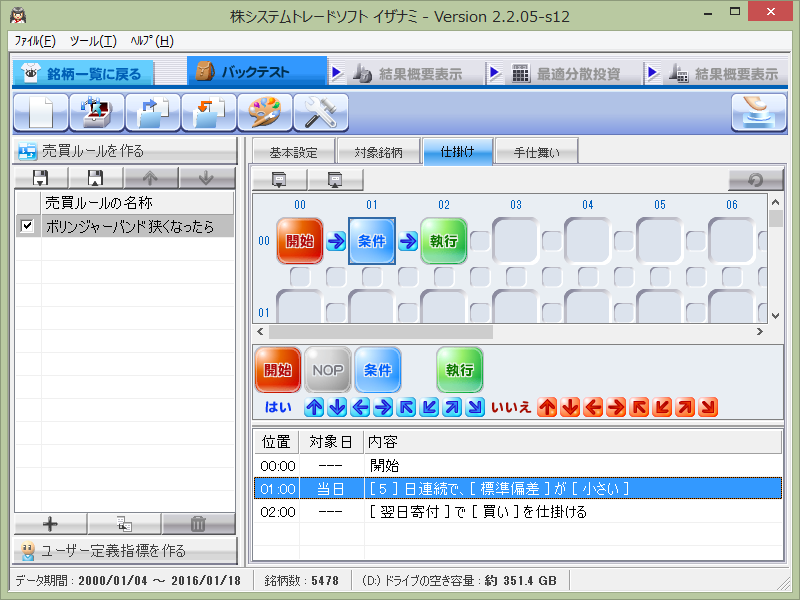Click the treasure chest toolbar icon
Image resolution: width=800 pixels, height=600 pixels.
(97, 112)
